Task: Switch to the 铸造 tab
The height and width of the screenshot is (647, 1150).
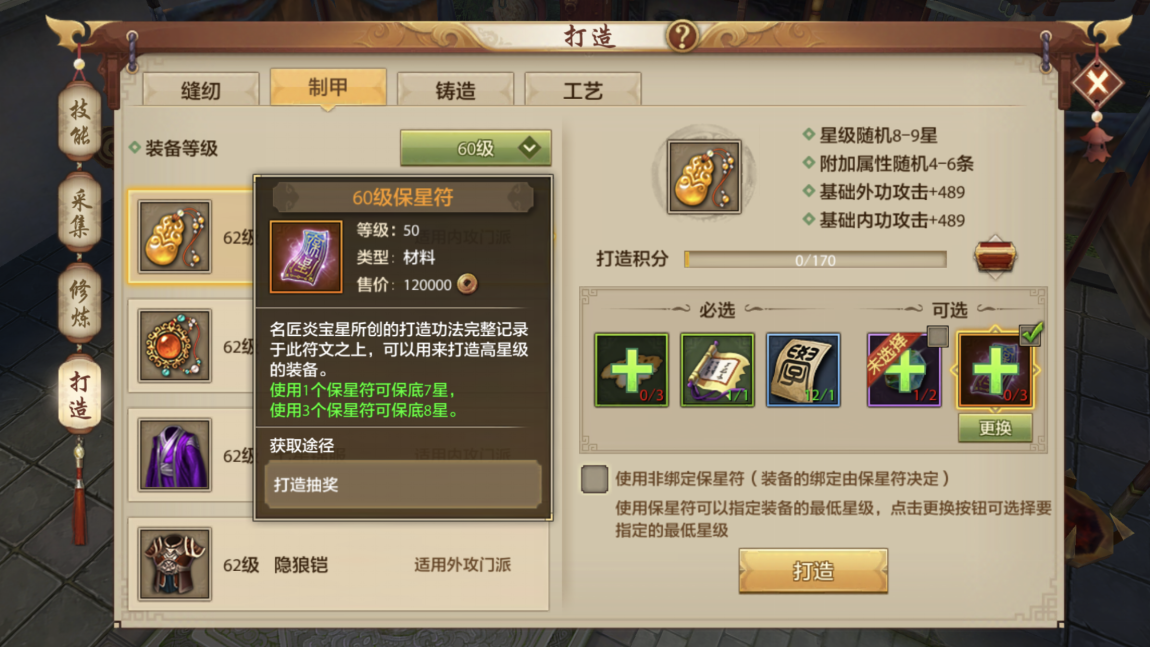Action: coord(455,89)
